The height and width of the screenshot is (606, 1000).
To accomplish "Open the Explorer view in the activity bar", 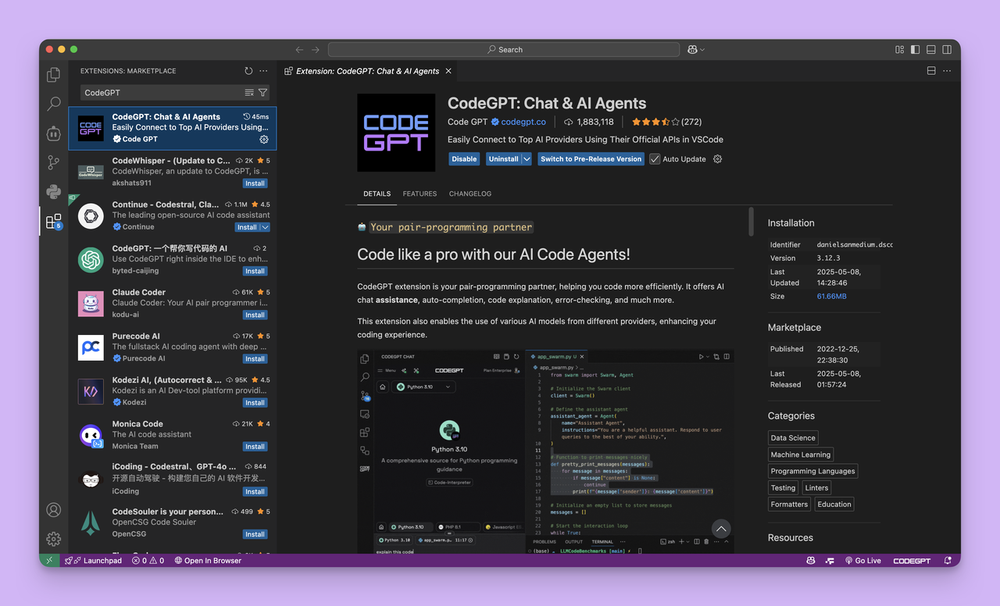I will [54, 74].
